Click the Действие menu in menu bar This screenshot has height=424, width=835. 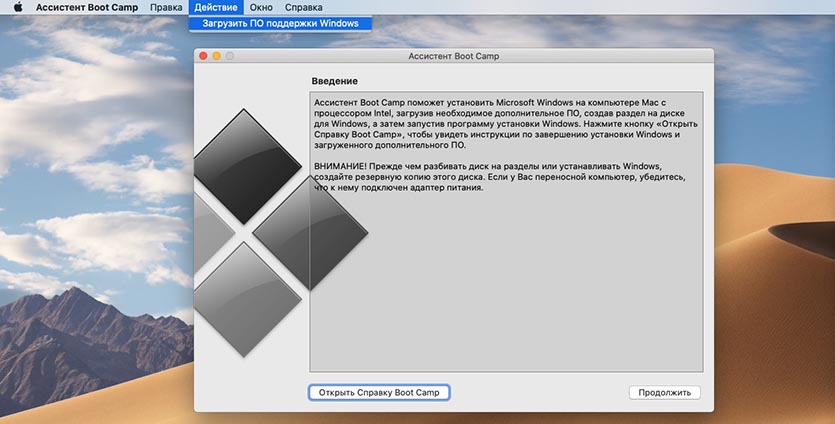[216, 7]
